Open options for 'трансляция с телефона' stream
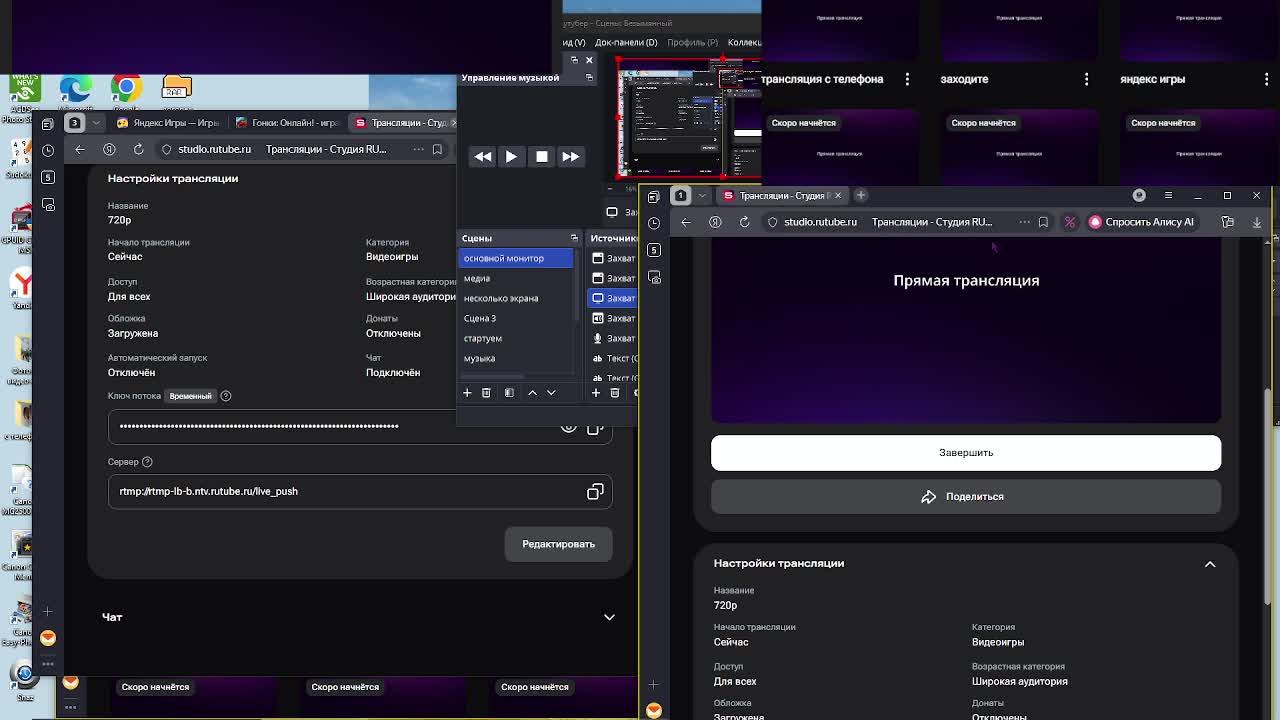 907,79
